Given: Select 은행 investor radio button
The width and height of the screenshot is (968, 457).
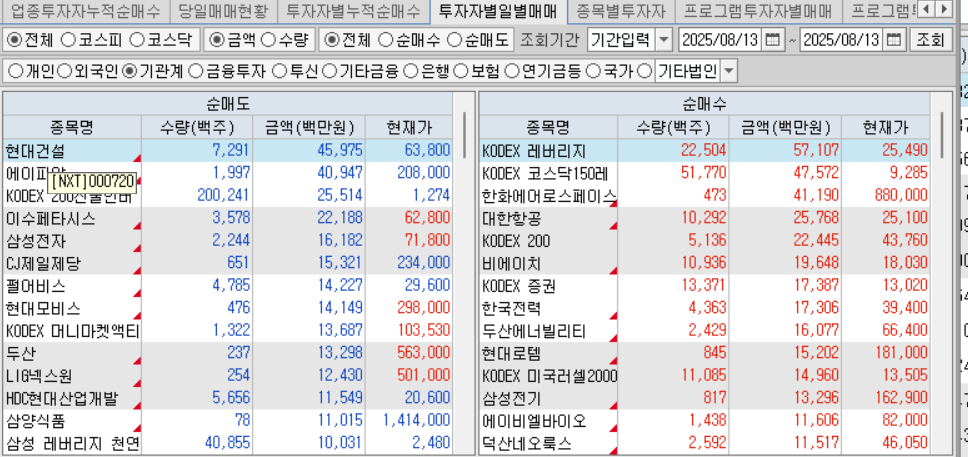Looking at the screenshot, I should coord(411,72).
